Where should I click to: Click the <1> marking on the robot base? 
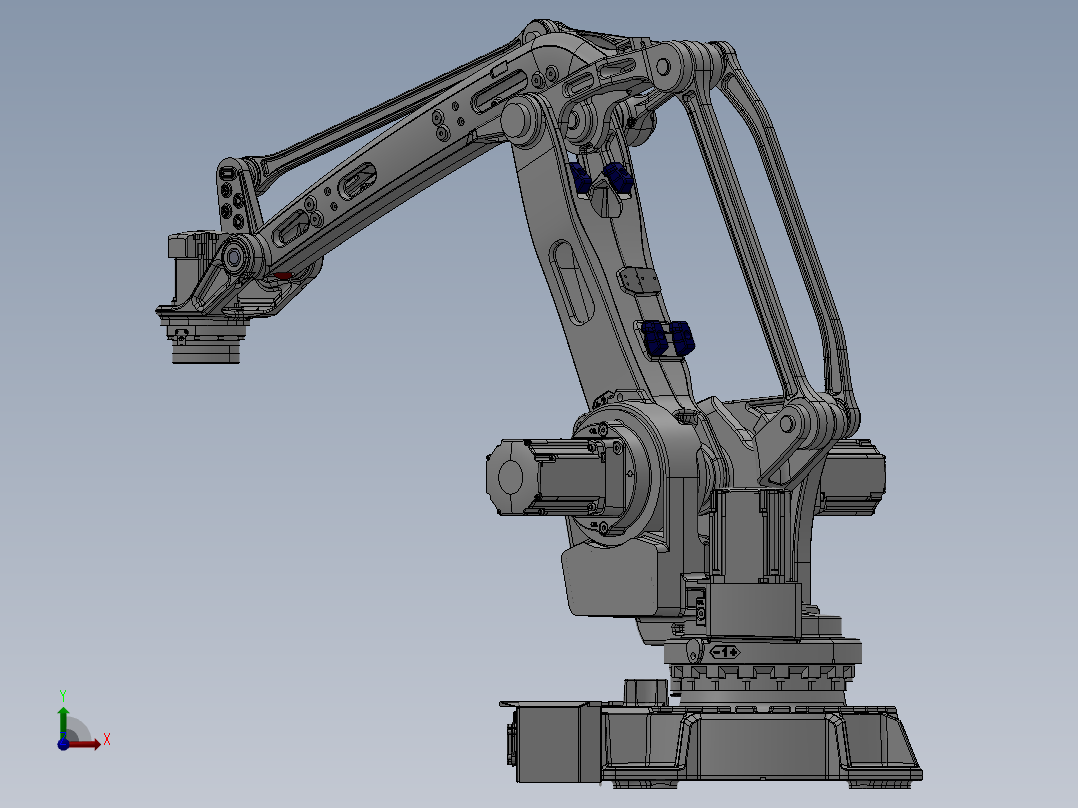coord(725,650)
